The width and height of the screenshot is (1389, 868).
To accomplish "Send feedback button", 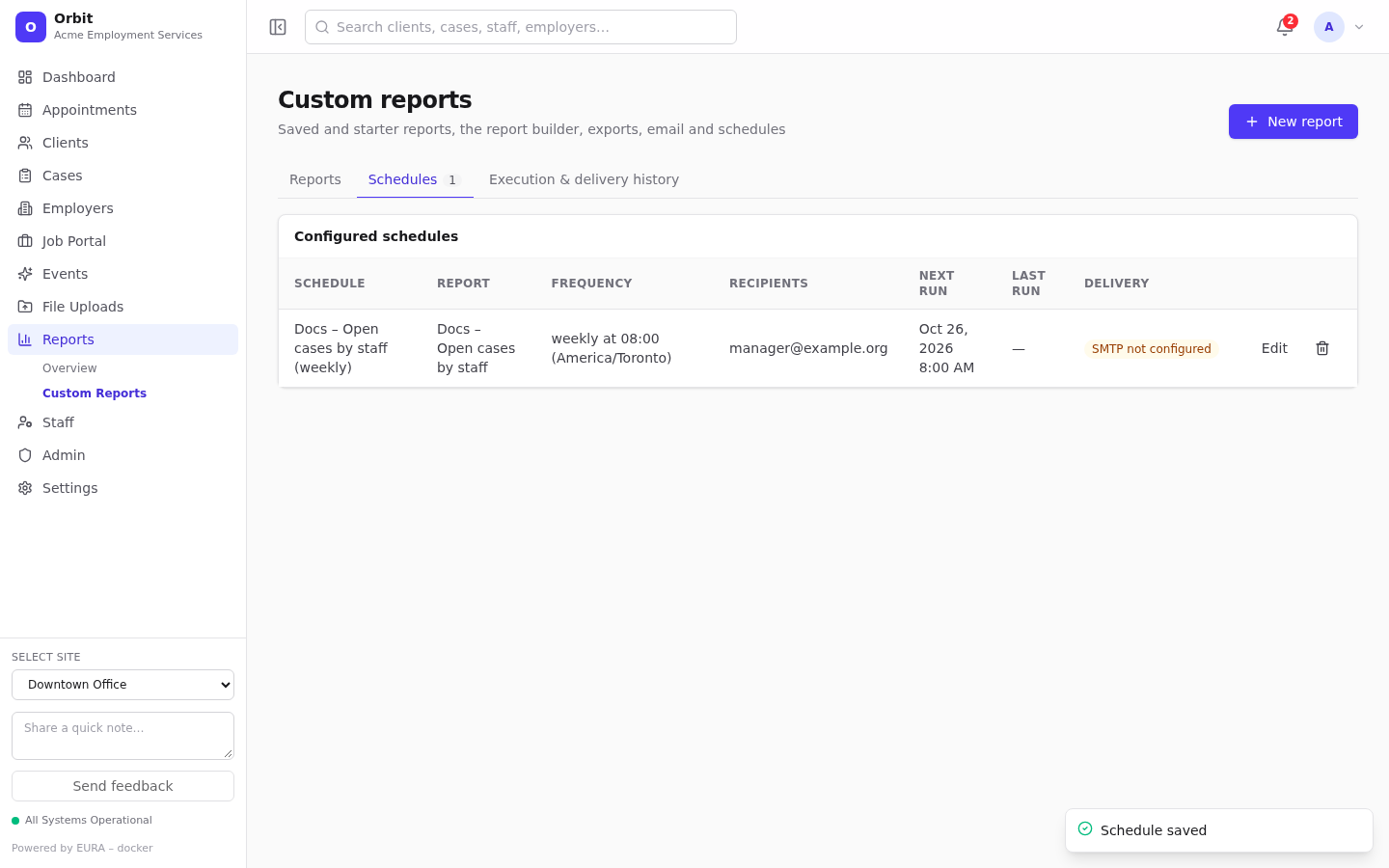I will coord(123,786).
